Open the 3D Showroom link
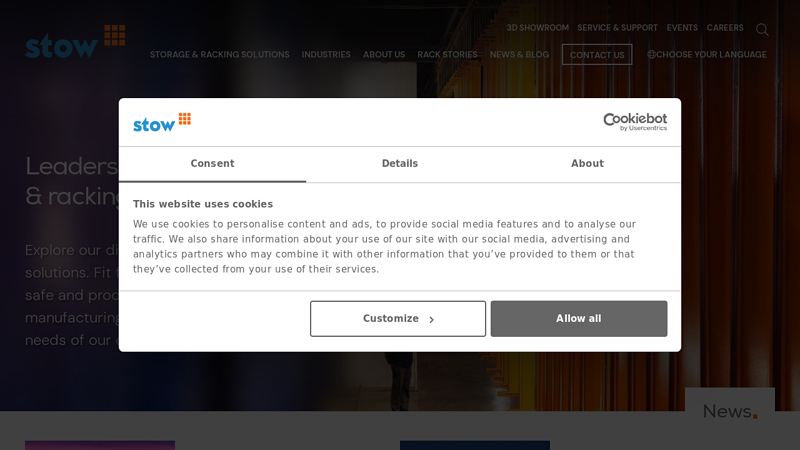Viewport: 800px width, 450px height. pos(537,28)
